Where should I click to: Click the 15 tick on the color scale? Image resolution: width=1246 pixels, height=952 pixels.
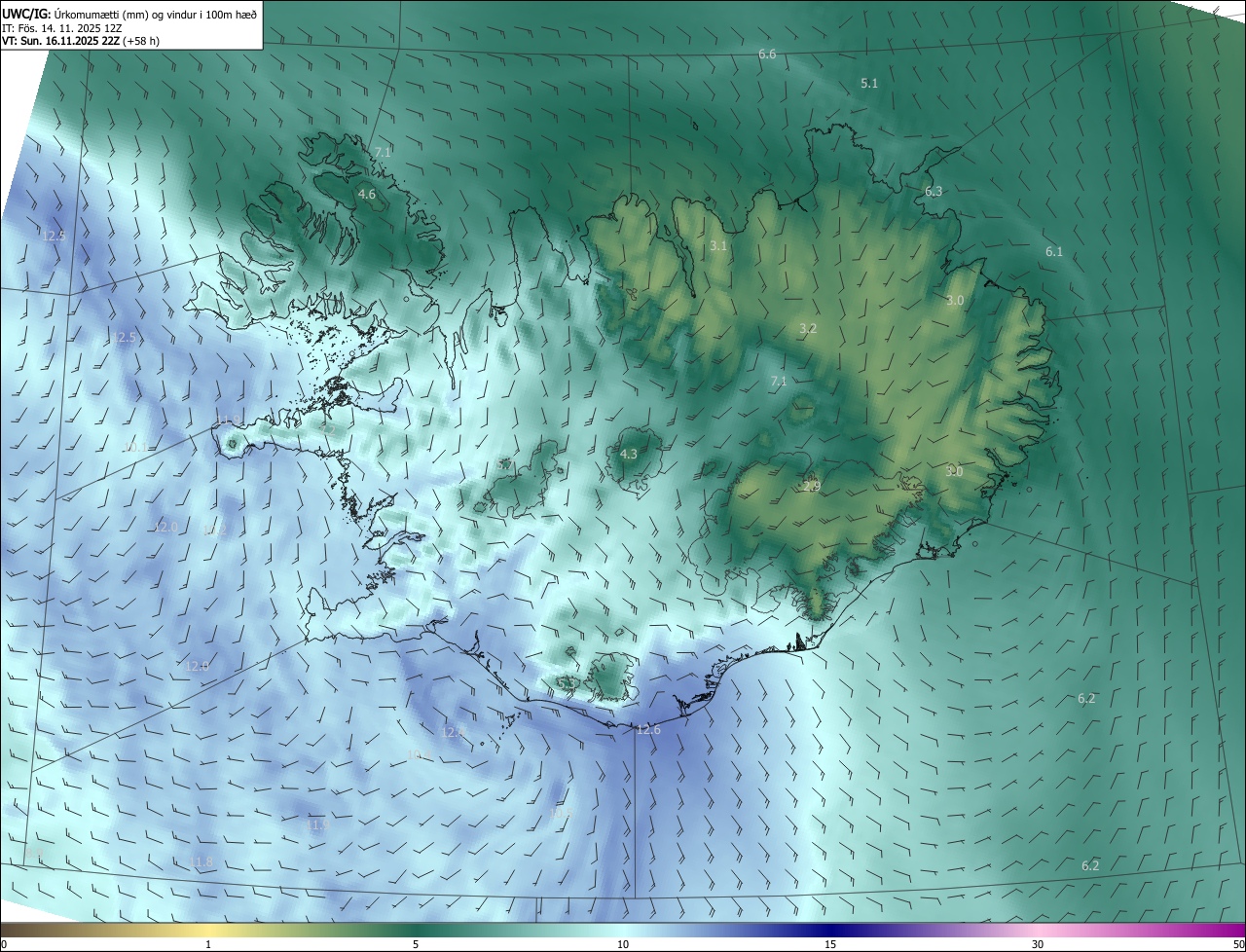click(x=830, y=944)
